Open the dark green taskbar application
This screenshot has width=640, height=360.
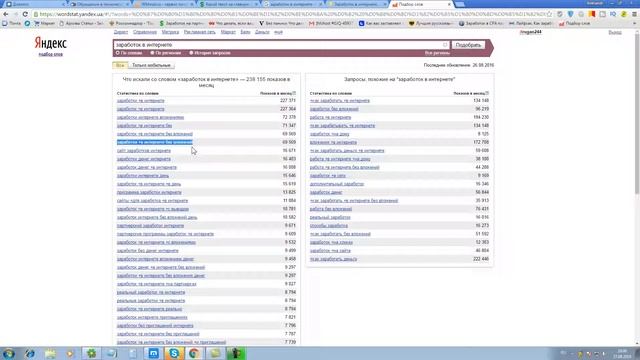coord(236,353)
